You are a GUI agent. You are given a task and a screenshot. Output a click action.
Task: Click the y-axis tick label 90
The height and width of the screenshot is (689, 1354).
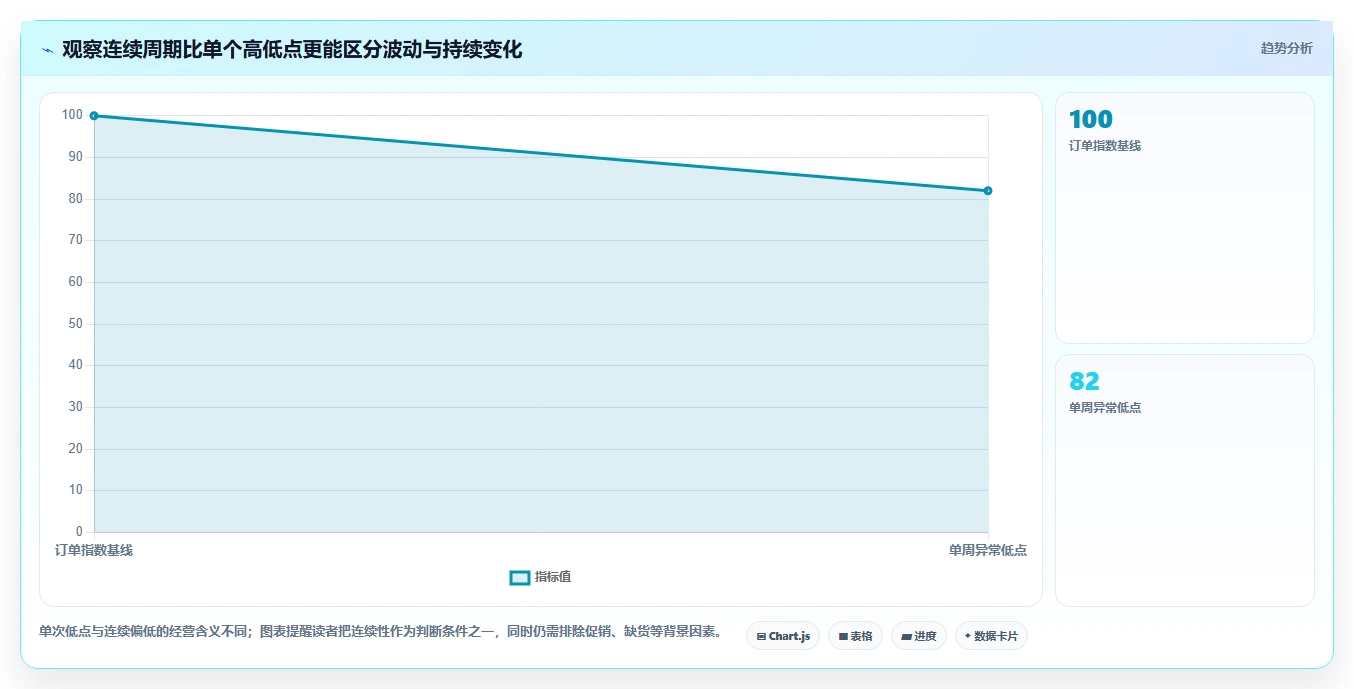[x=76, y=157]
